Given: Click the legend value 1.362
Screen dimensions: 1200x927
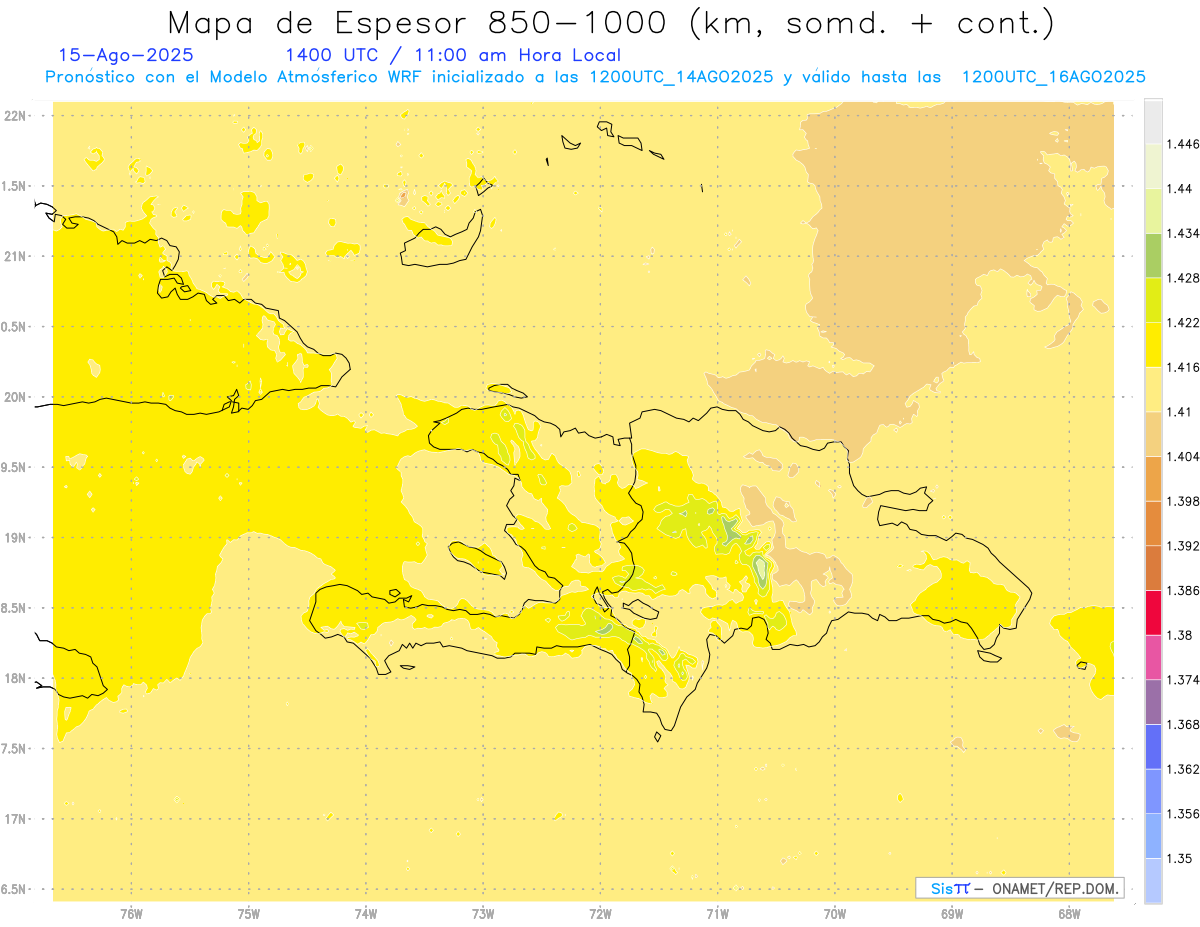Looking at the screenshot, I should (1183, 769).
